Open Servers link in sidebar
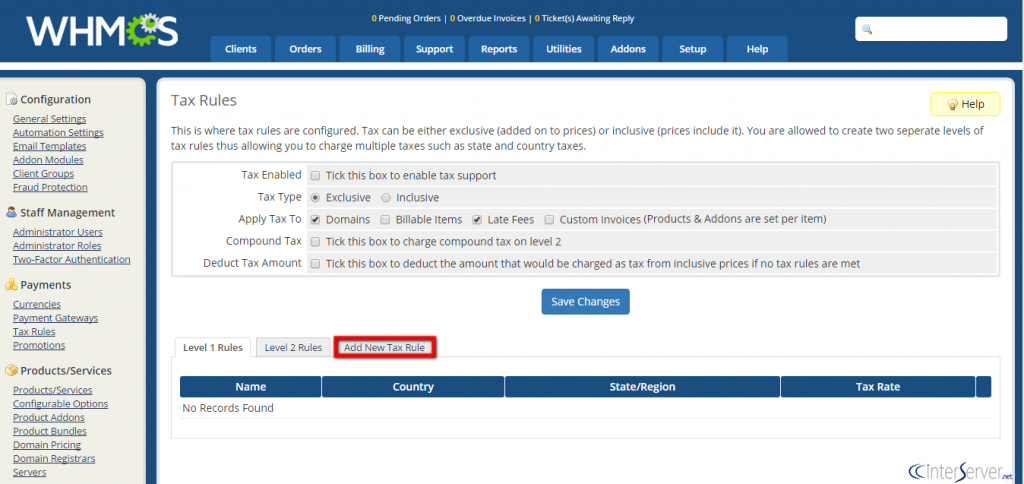Screen dimensions: 1024x484 [29, 472]
